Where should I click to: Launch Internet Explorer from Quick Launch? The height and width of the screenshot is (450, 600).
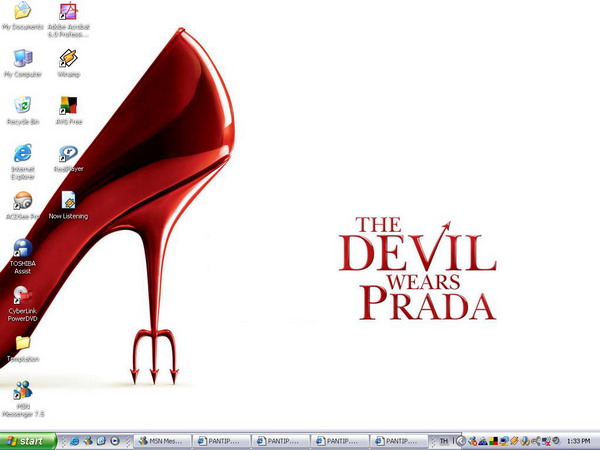point(75,441)
